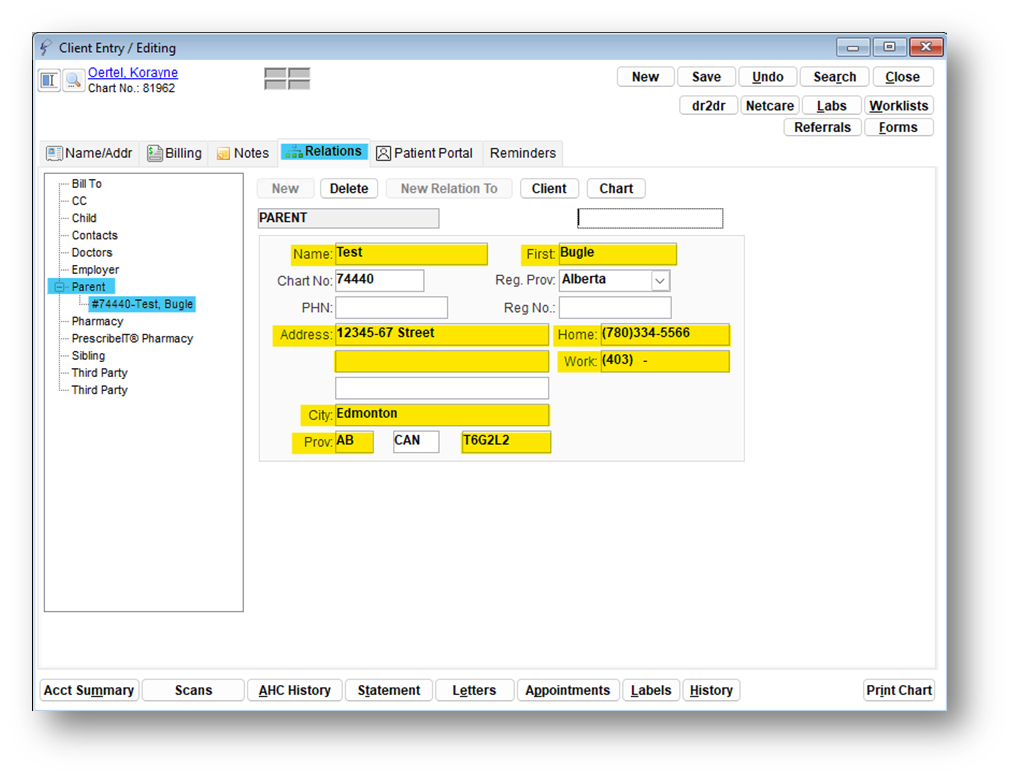Open the Oertel, Korayne patient link

coord(133,73)
